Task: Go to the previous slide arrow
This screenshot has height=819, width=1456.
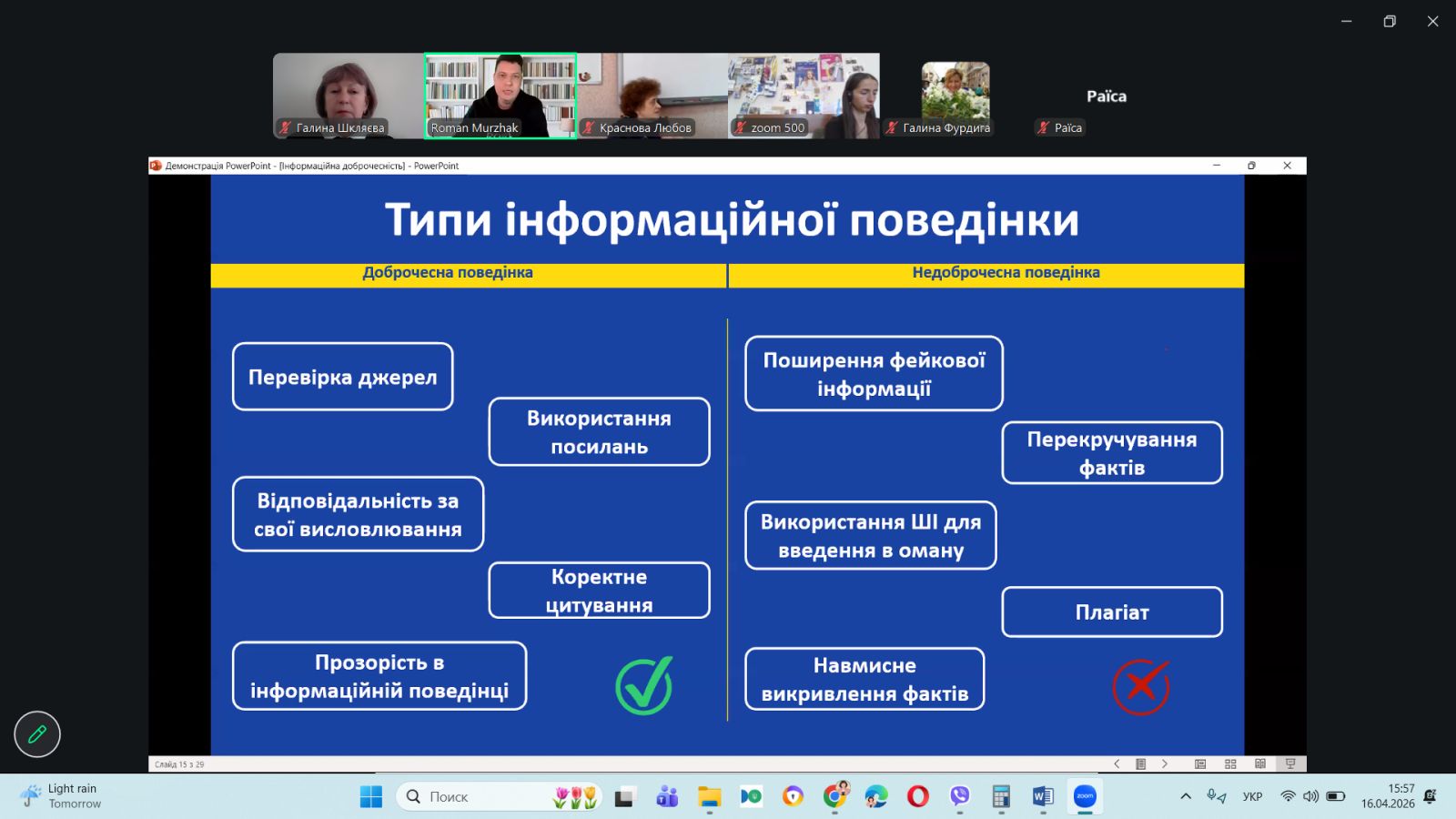Action: tap(1117, 764)
